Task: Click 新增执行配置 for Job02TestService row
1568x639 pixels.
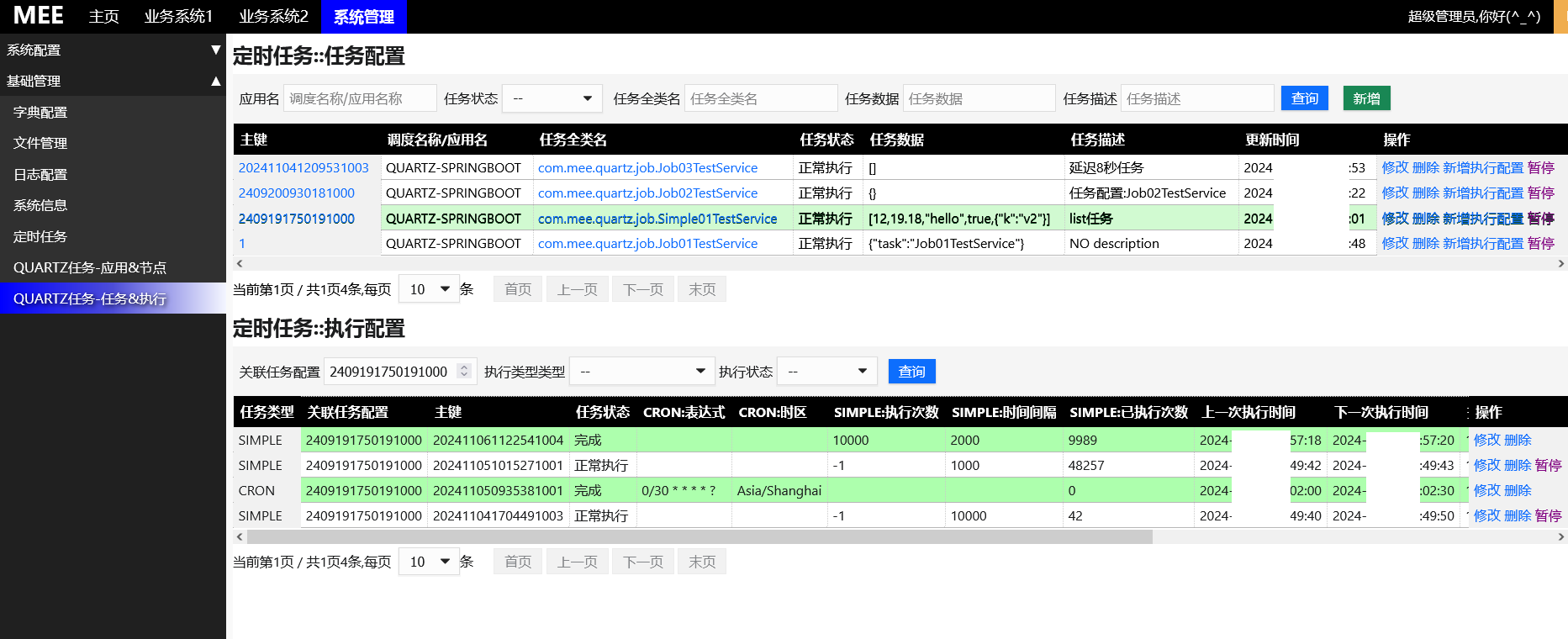Action: pyautogui.click(x=1483, y=193)
